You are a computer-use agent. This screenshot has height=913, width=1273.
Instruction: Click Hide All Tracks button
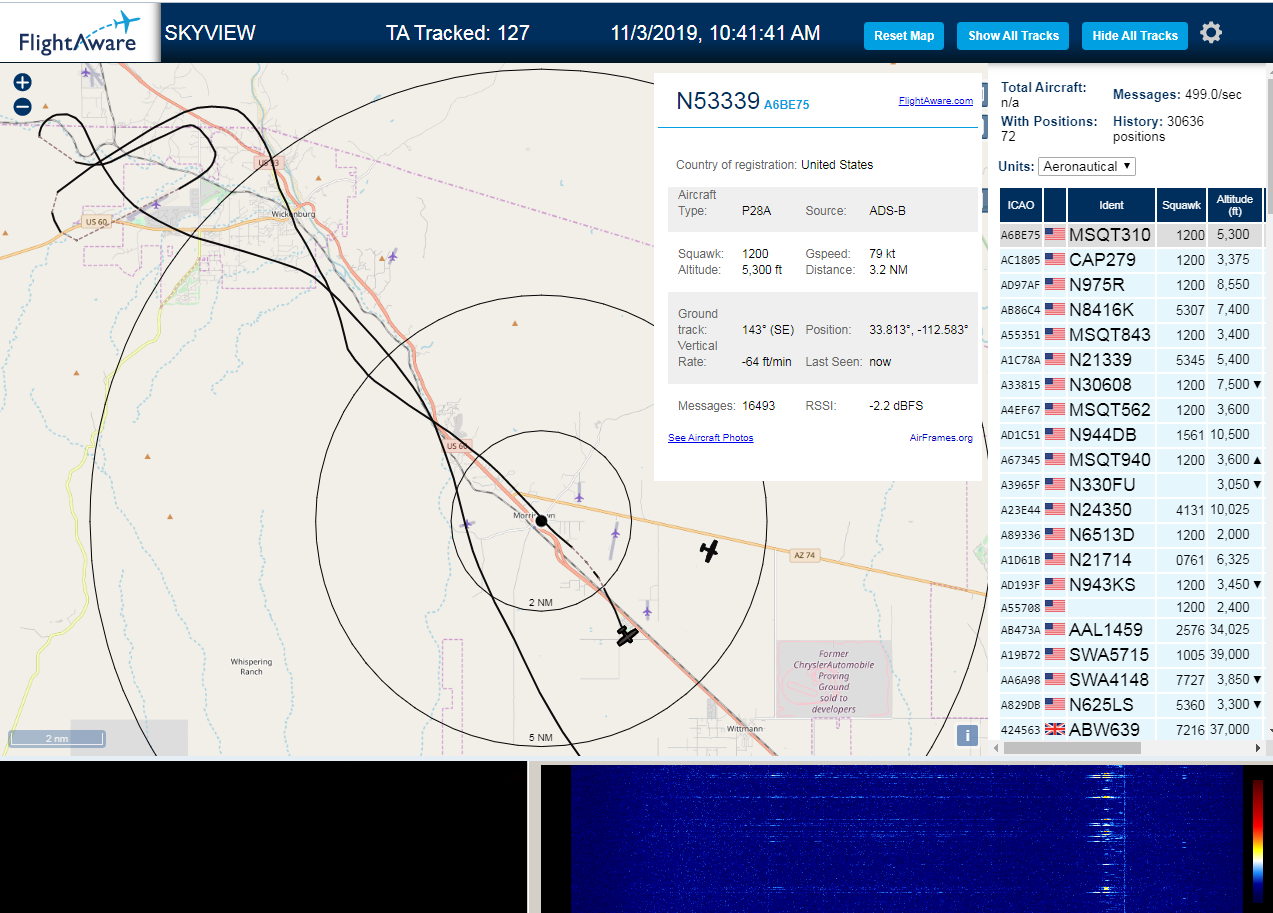click(1135, 36)
